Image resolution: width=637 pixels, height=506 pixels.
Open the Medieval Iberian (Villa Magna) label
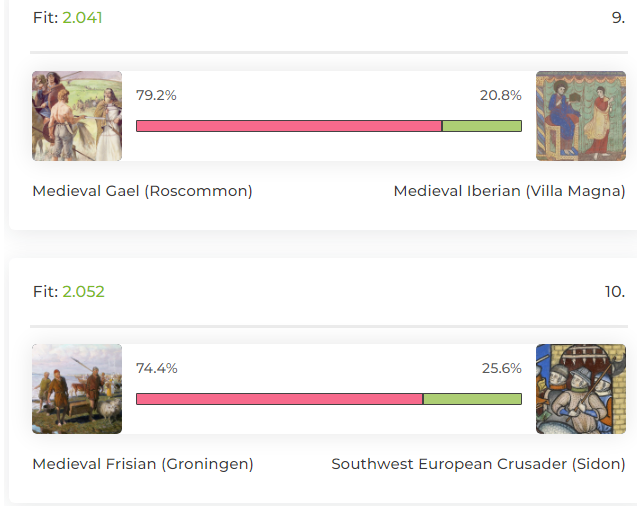pyautogui.click(x=509, y=191)
